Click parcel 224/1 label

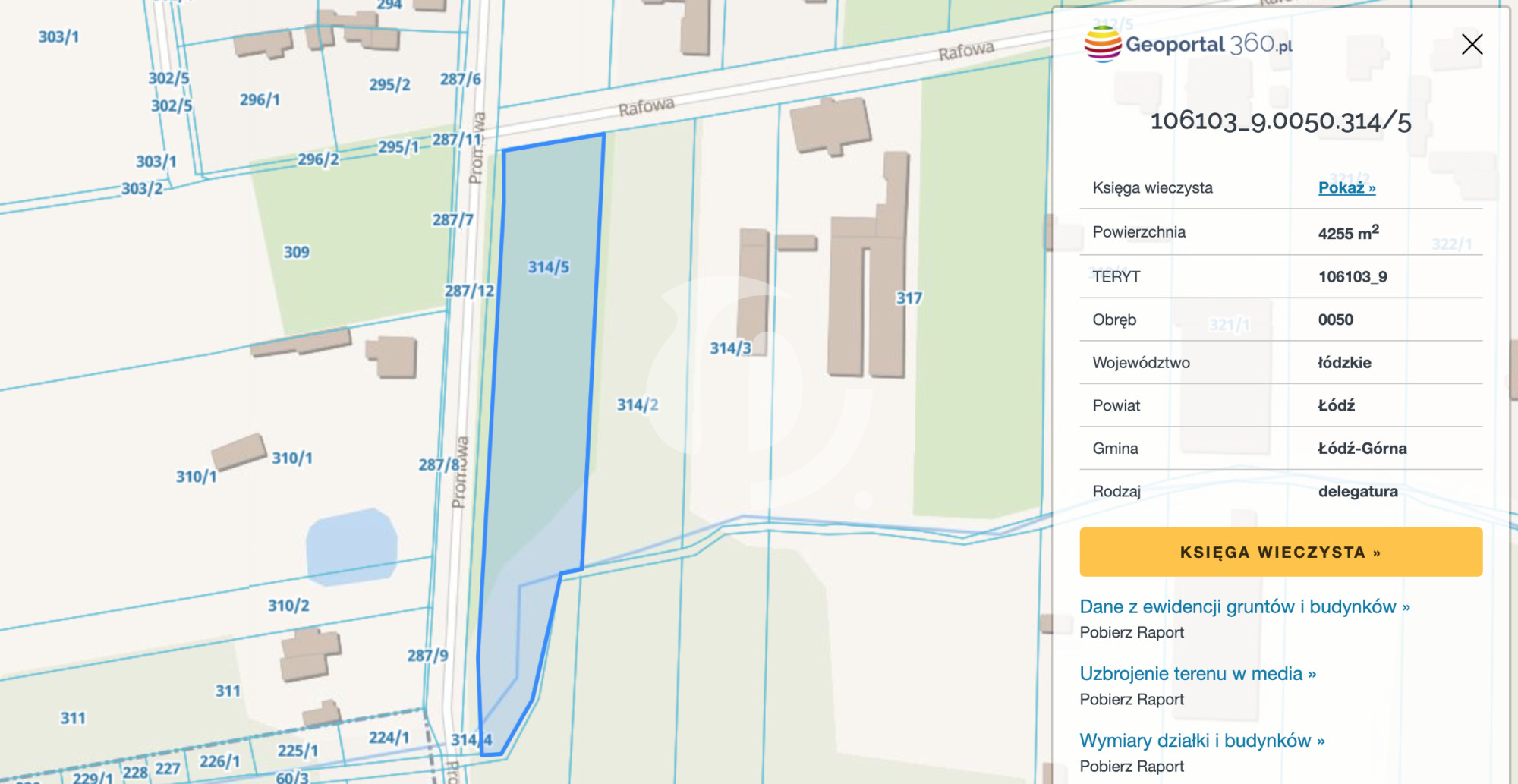(x=389, y=737)
